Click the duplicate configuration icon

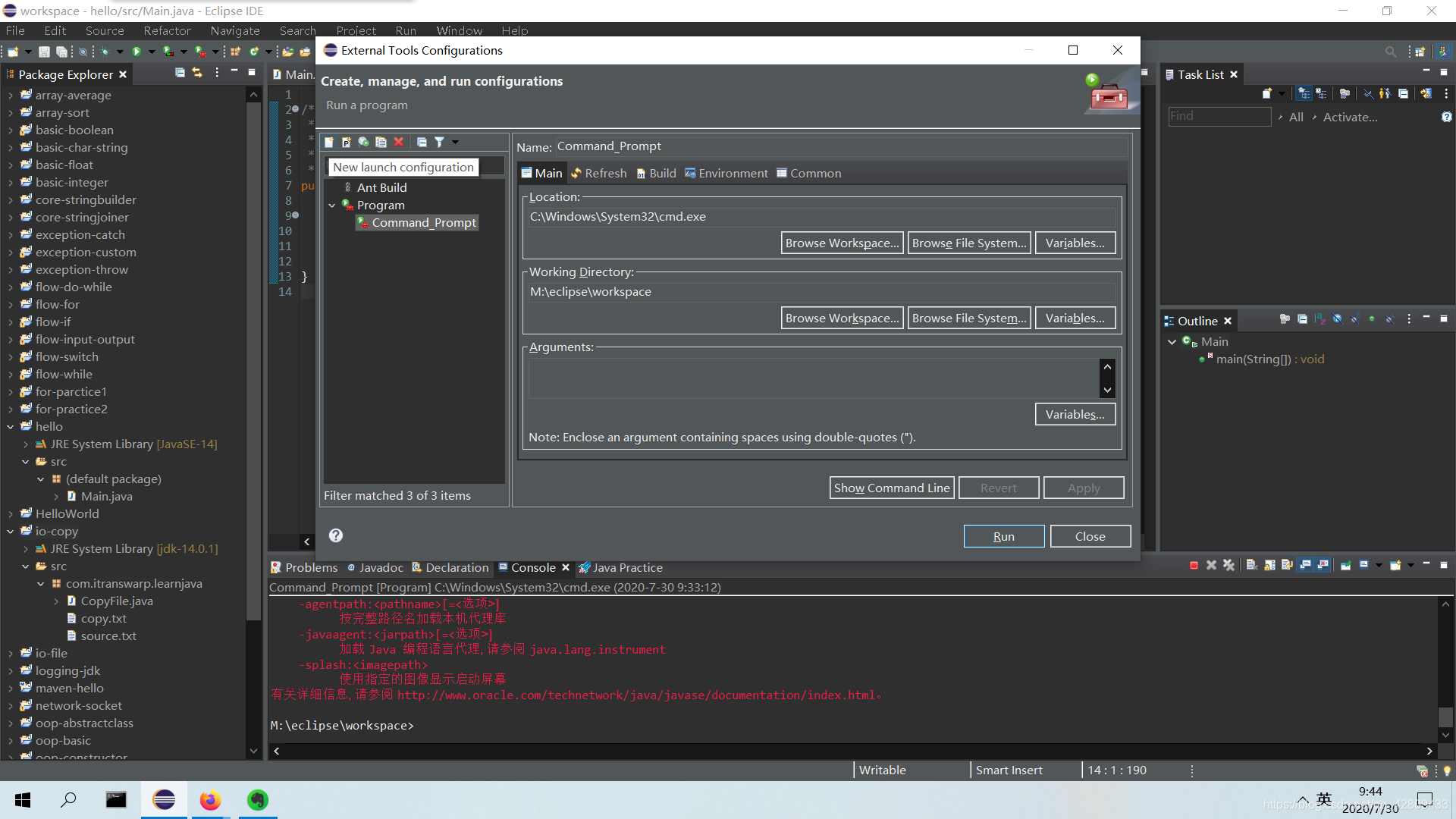pyautogui.click(x=380, y=141)
